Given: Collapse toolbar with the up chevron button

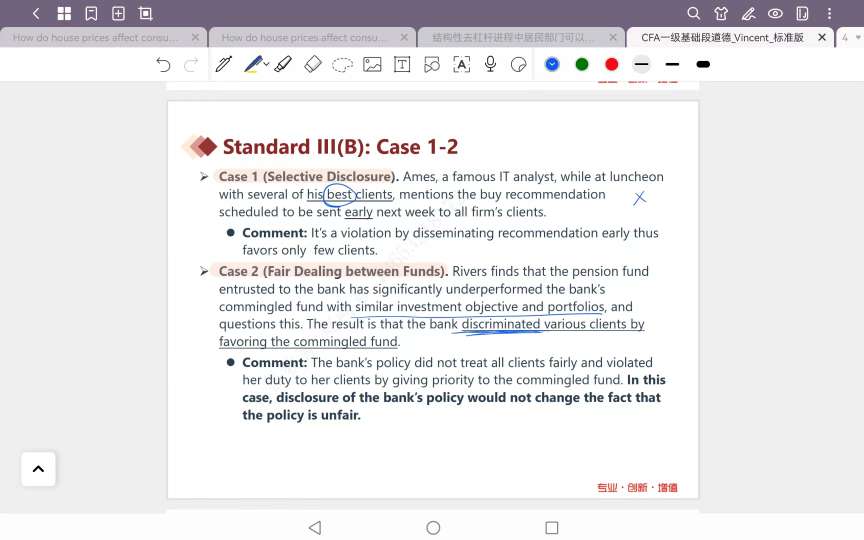Looking at the screenshot, I should (x=38, y=469).
